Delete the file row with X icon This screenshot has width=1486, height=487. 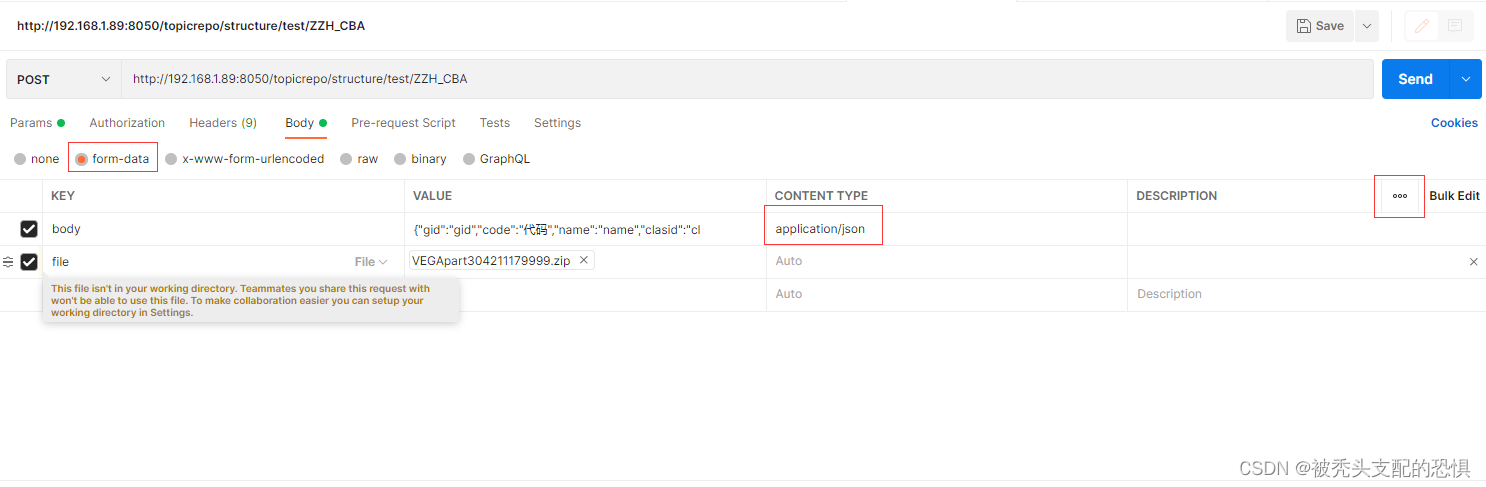1473,262
